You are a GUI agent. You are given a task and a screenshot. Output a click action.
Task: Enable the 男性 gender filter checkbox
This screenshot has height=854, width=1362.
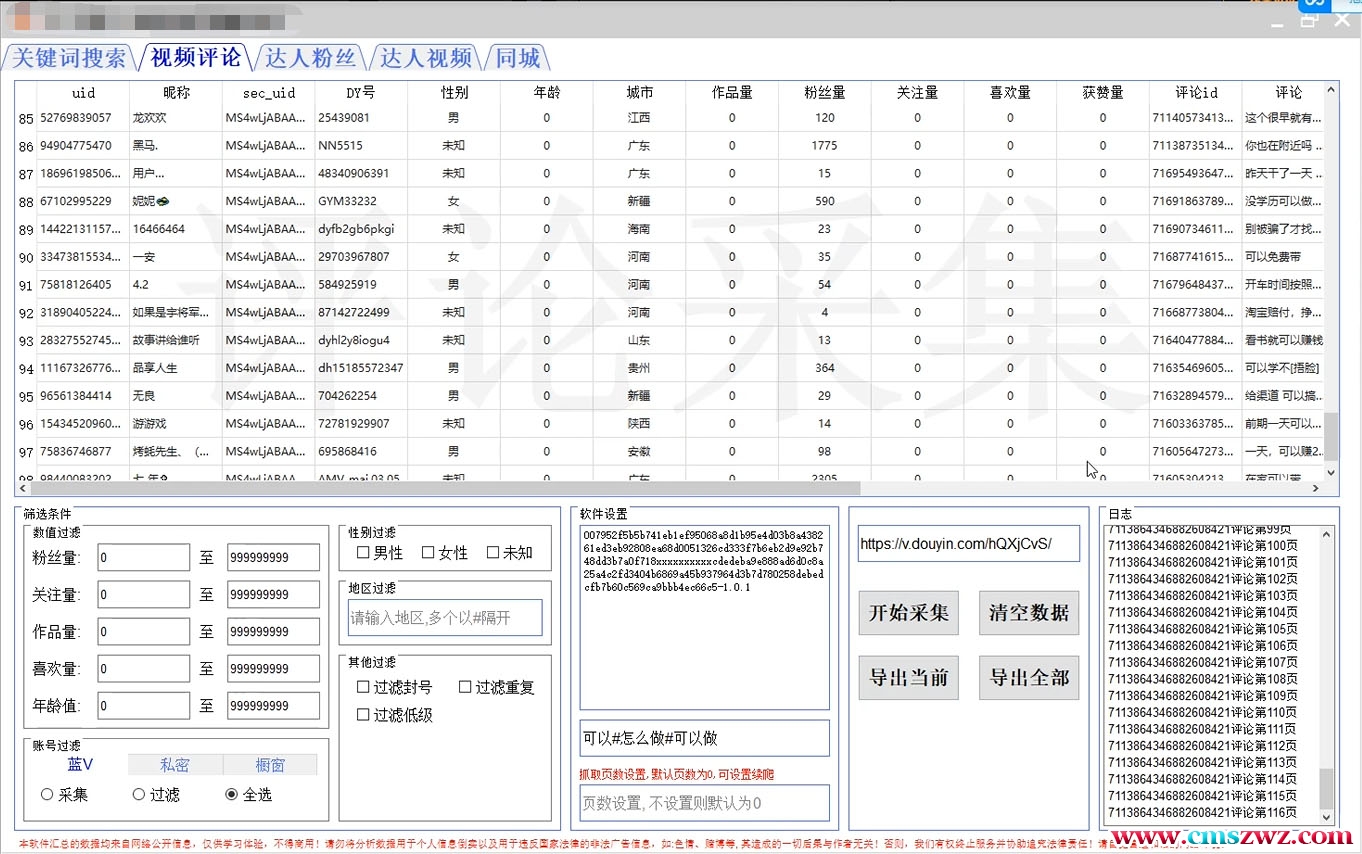point(364,553)
